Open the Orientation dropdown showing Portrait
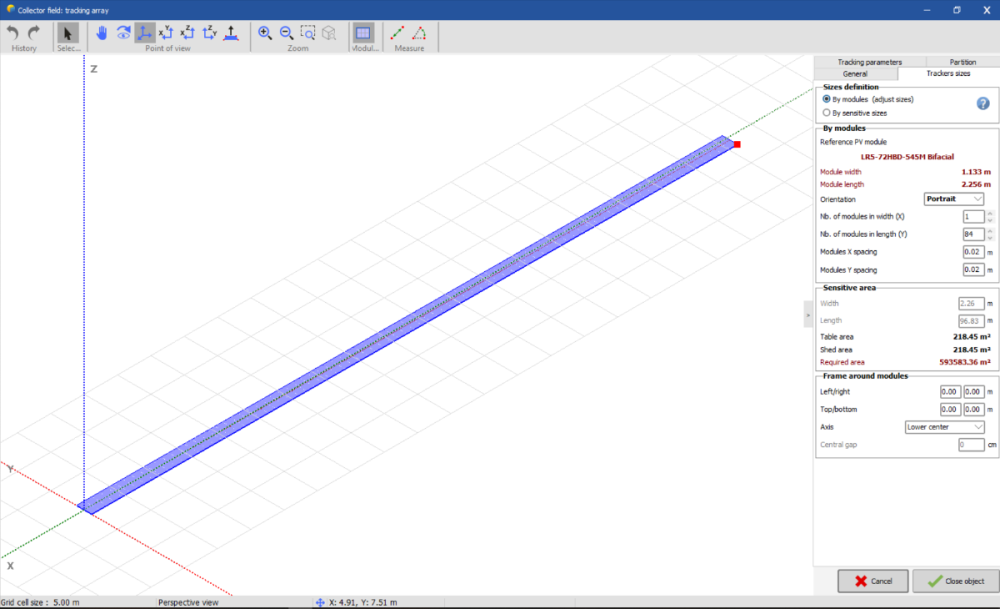This screenshot has height=609, width=1000. [953, 199]
